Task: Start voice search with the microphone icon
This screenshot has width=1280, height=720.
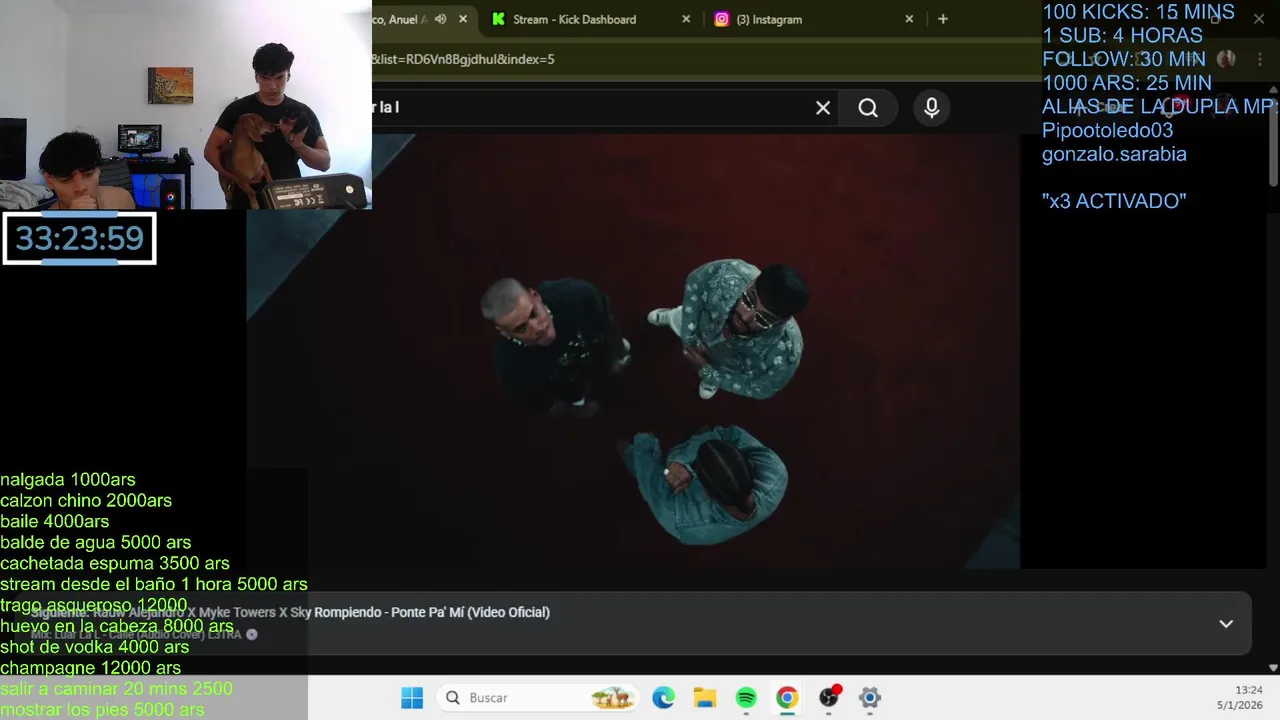Action: click(932, 108)
